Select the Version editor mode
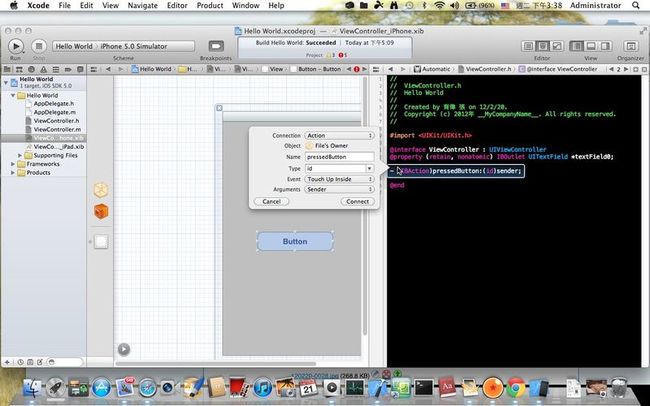The width and height of the screenshot is (650, 406). 557,46
